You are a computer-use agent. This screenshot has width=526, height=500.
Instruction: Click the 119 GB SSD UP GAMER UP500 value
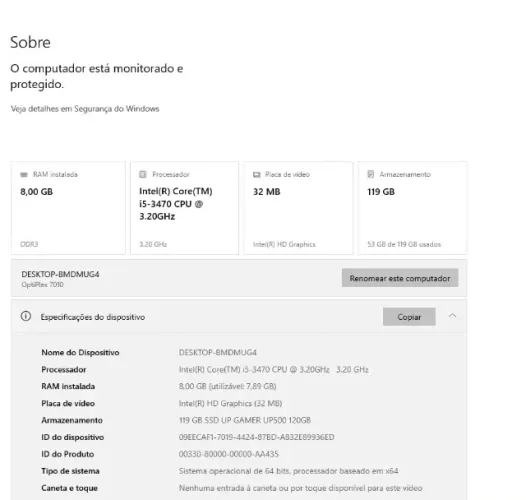(x=245, y=420)
